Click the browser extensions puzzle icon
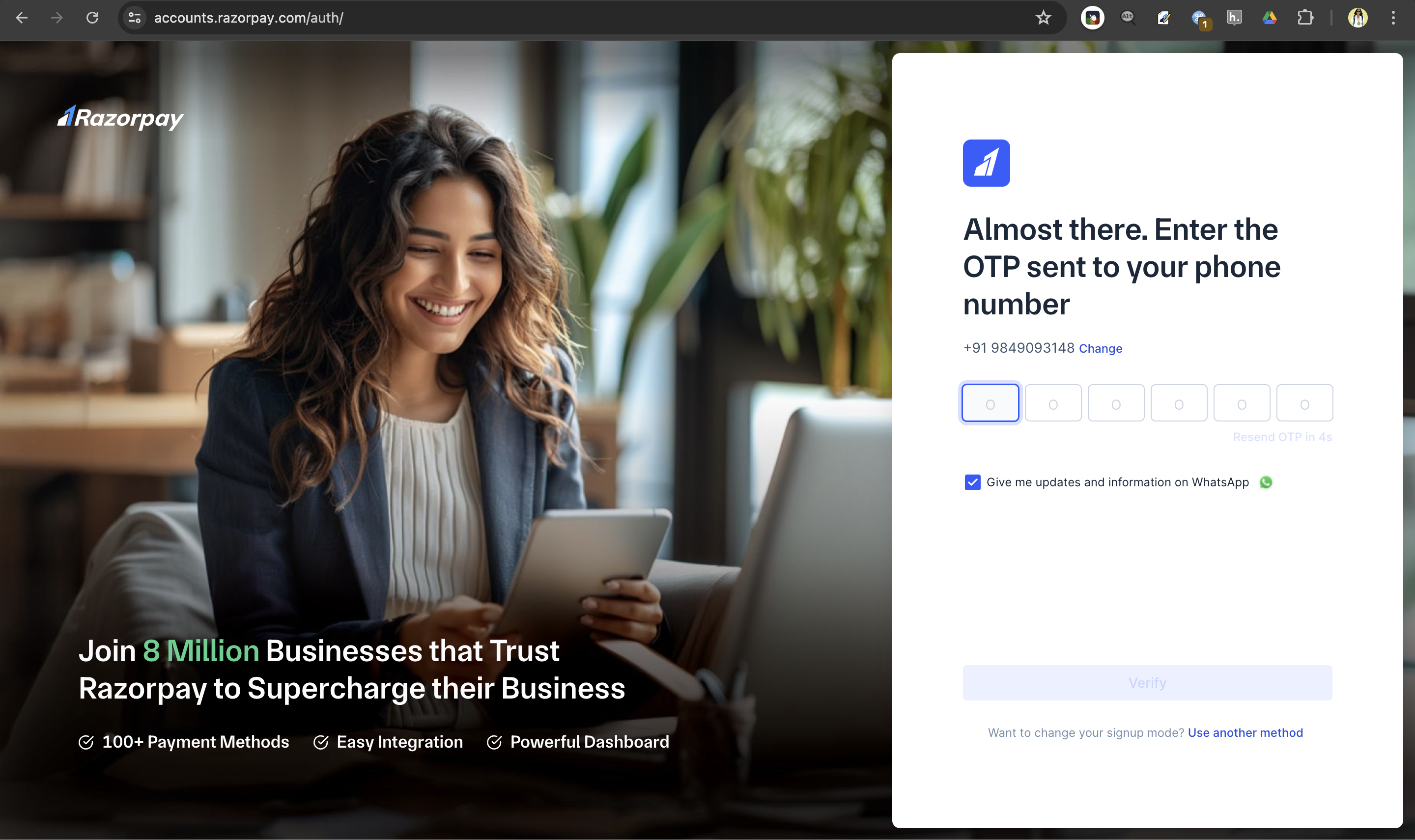The image size is (1415, 840). [1308, 18]
